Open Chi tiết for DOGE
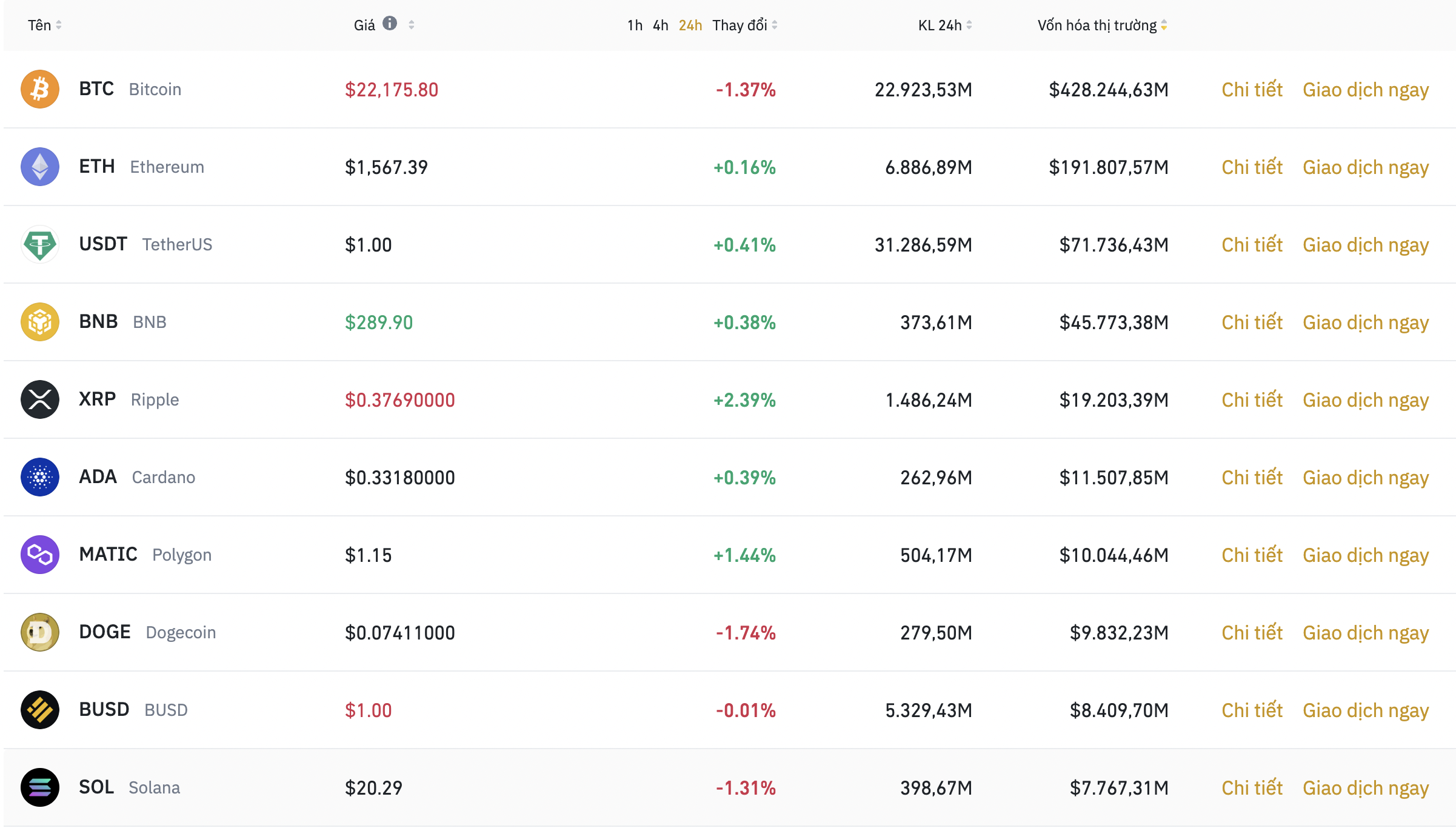 [1252, 633]
